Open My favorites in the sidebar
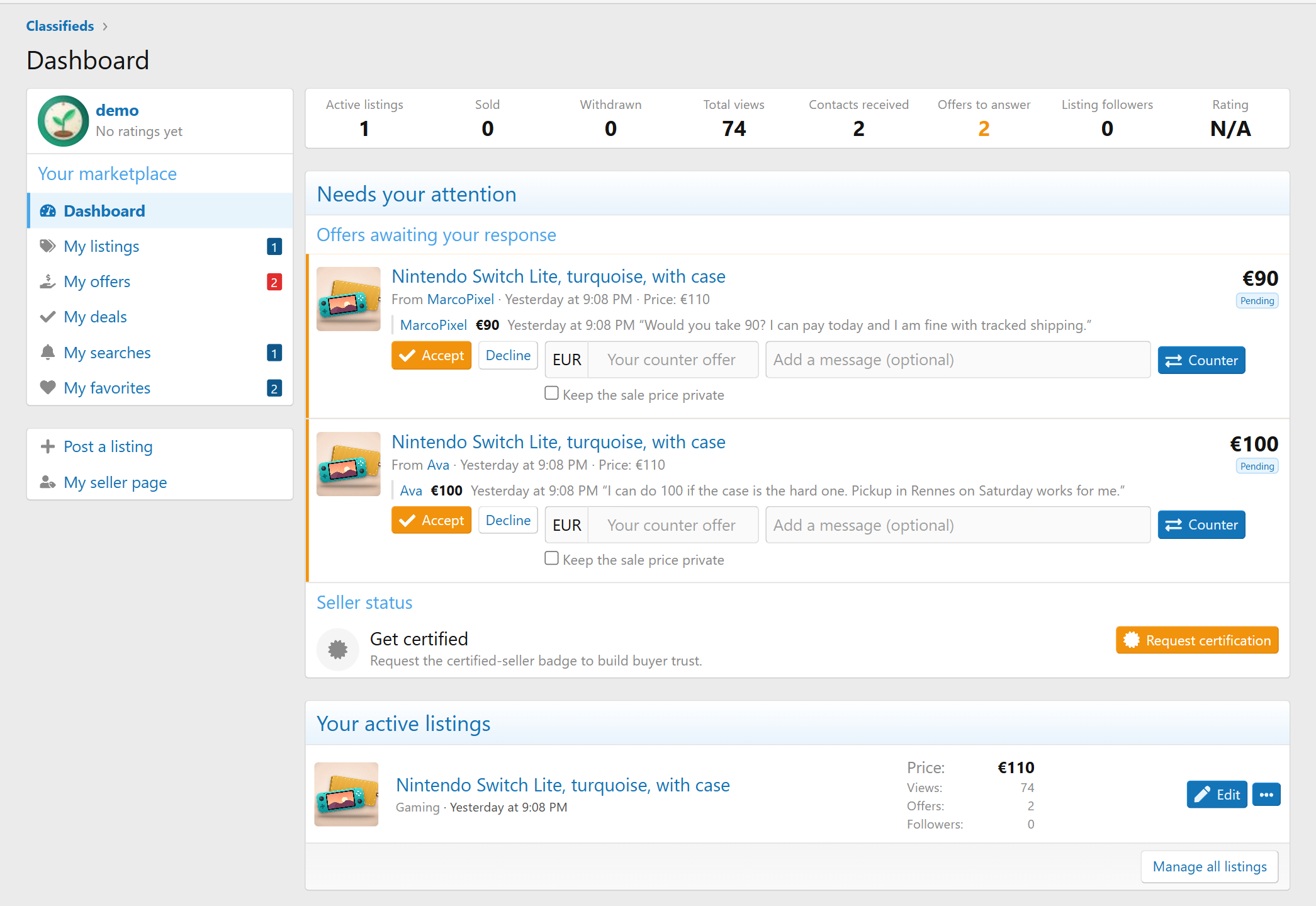 coord(160,388)
